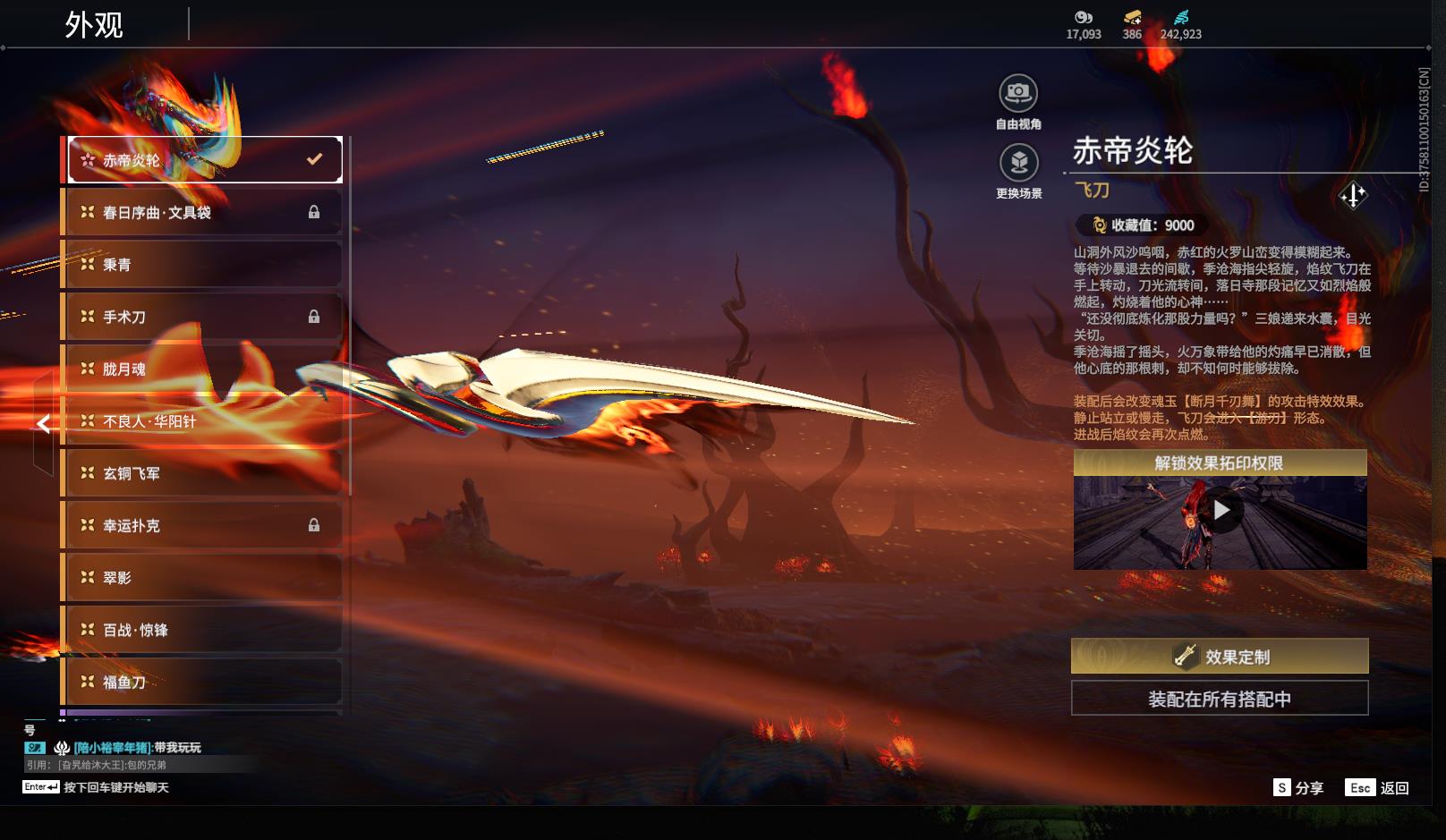Click the reposition crosshair icon beside 赤帝炎轮 title
Image resolution: width=1446 pixels, height=840 pixels.
pos(1354,196)
